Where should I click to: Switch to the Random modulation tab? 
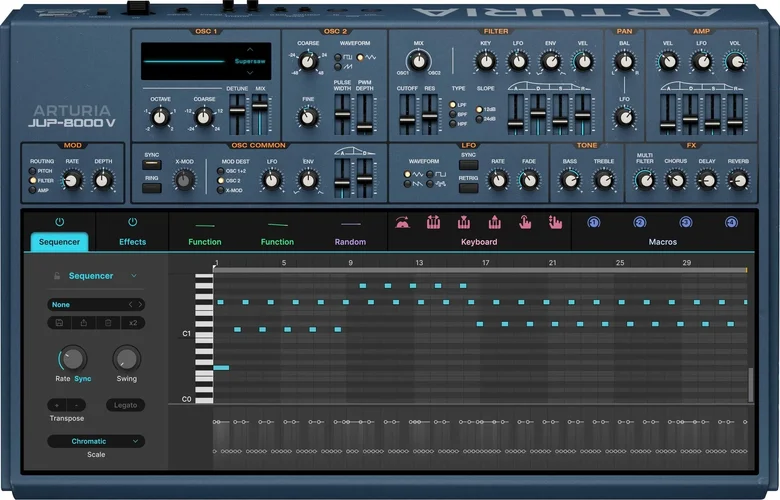[351, 241]
